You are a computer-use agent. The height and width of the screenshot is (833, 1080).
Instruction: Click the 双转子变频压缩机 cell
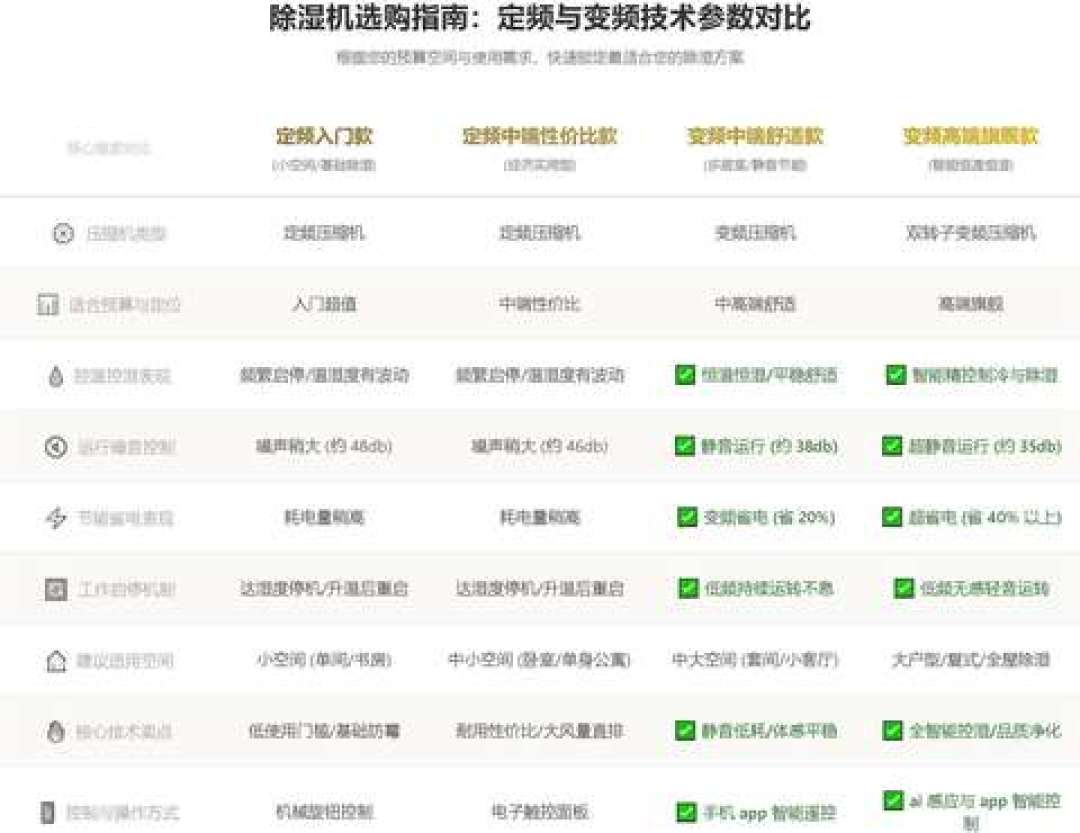click(x=970, y=233)
